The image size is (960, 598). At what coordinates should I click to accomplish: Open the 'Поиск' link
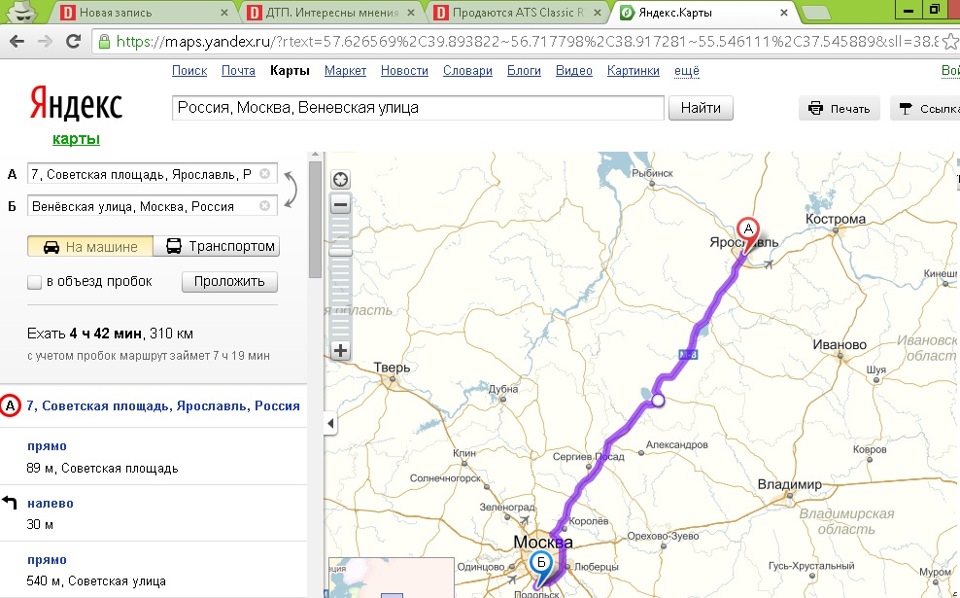189,70
